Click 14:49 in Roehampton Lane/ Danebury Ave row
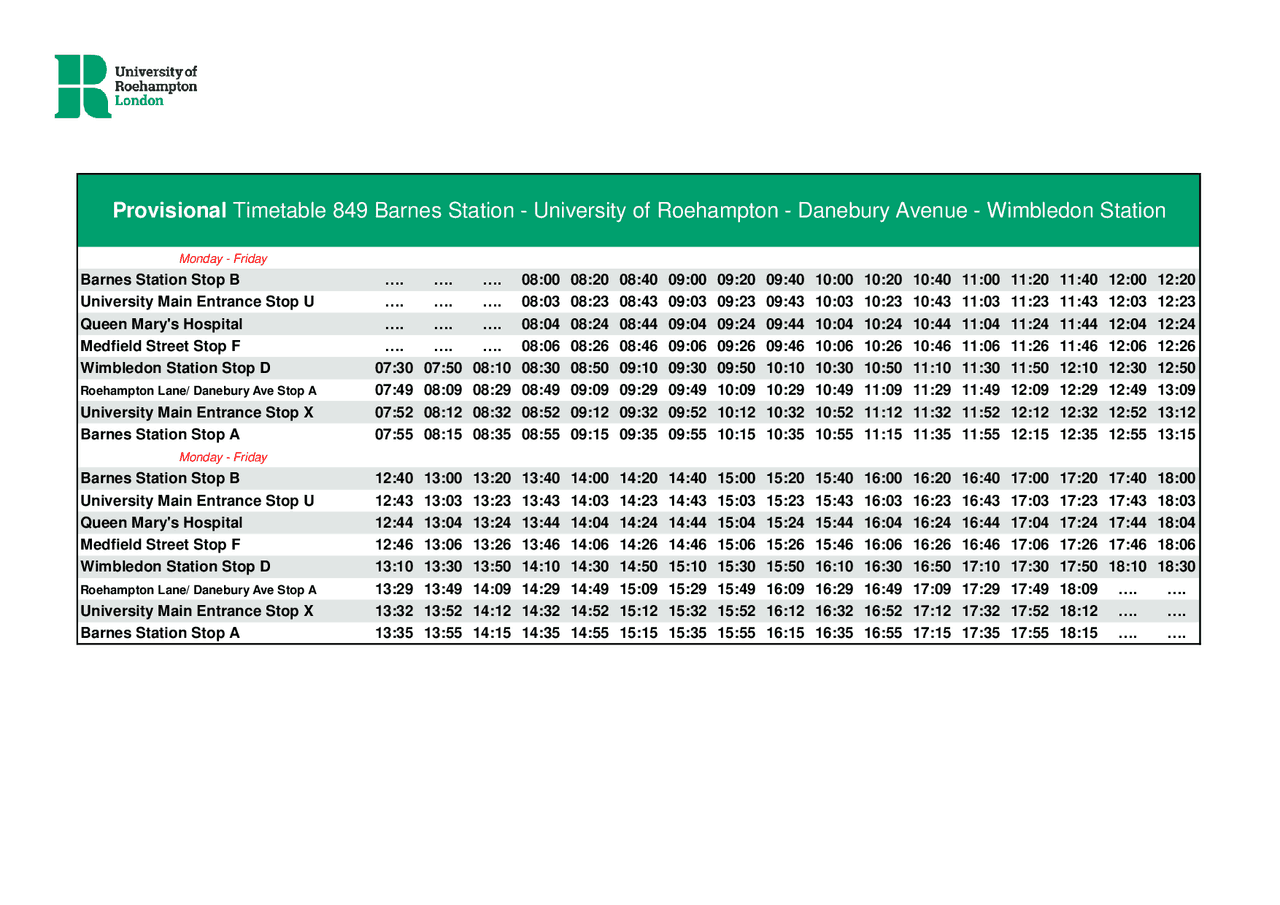 (590, 588)
